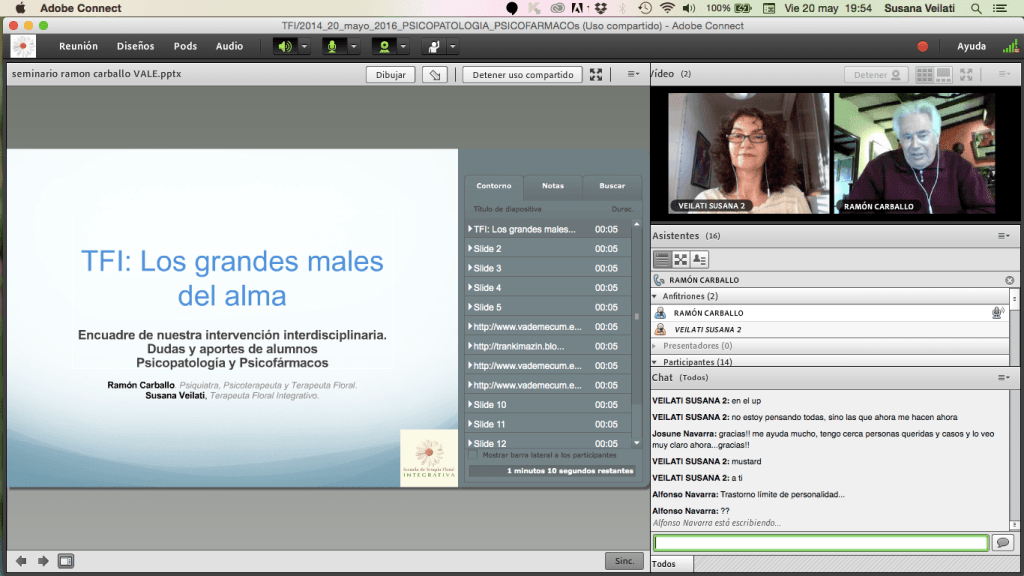The width and height of the screenshot is (1024, 576).
Task: Open status options dropdown arrow
Action: [453, 46]
